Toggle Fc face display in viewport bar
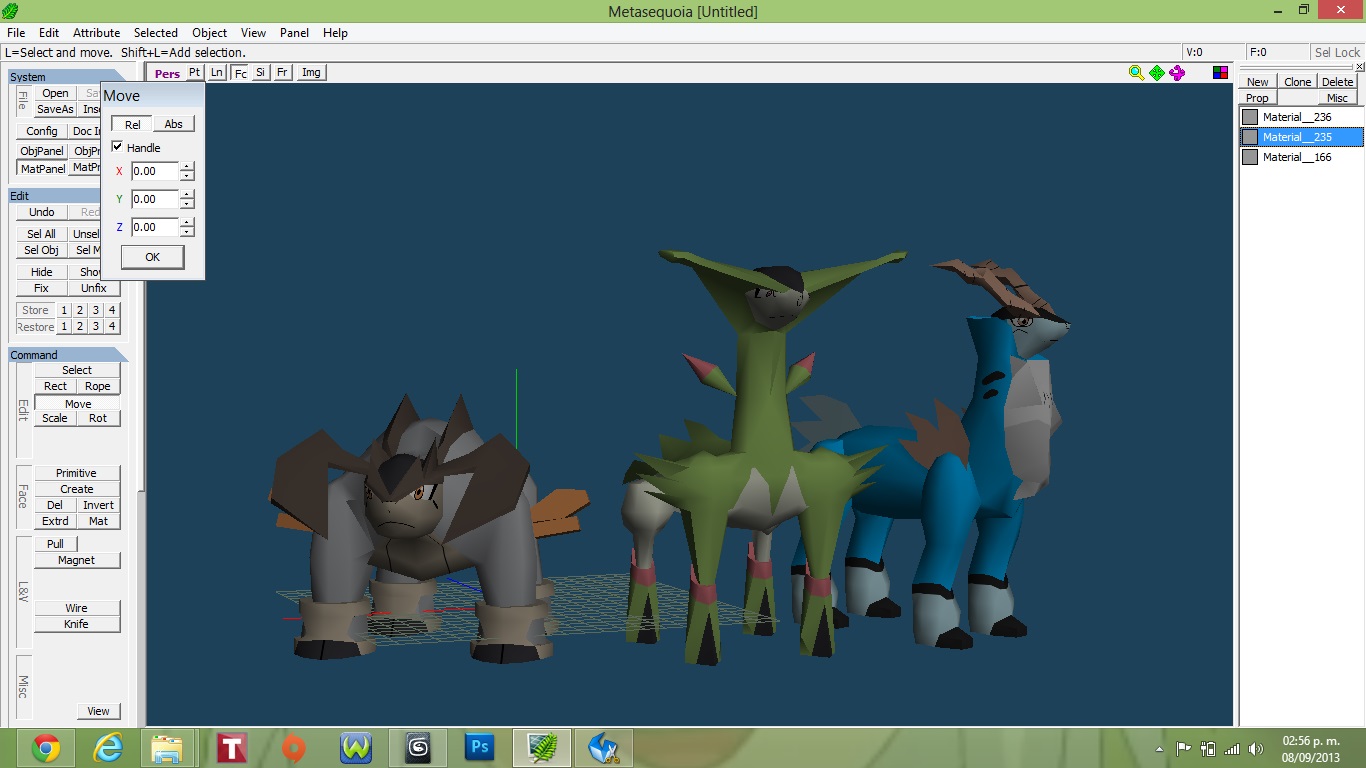 tap(240, 73)
